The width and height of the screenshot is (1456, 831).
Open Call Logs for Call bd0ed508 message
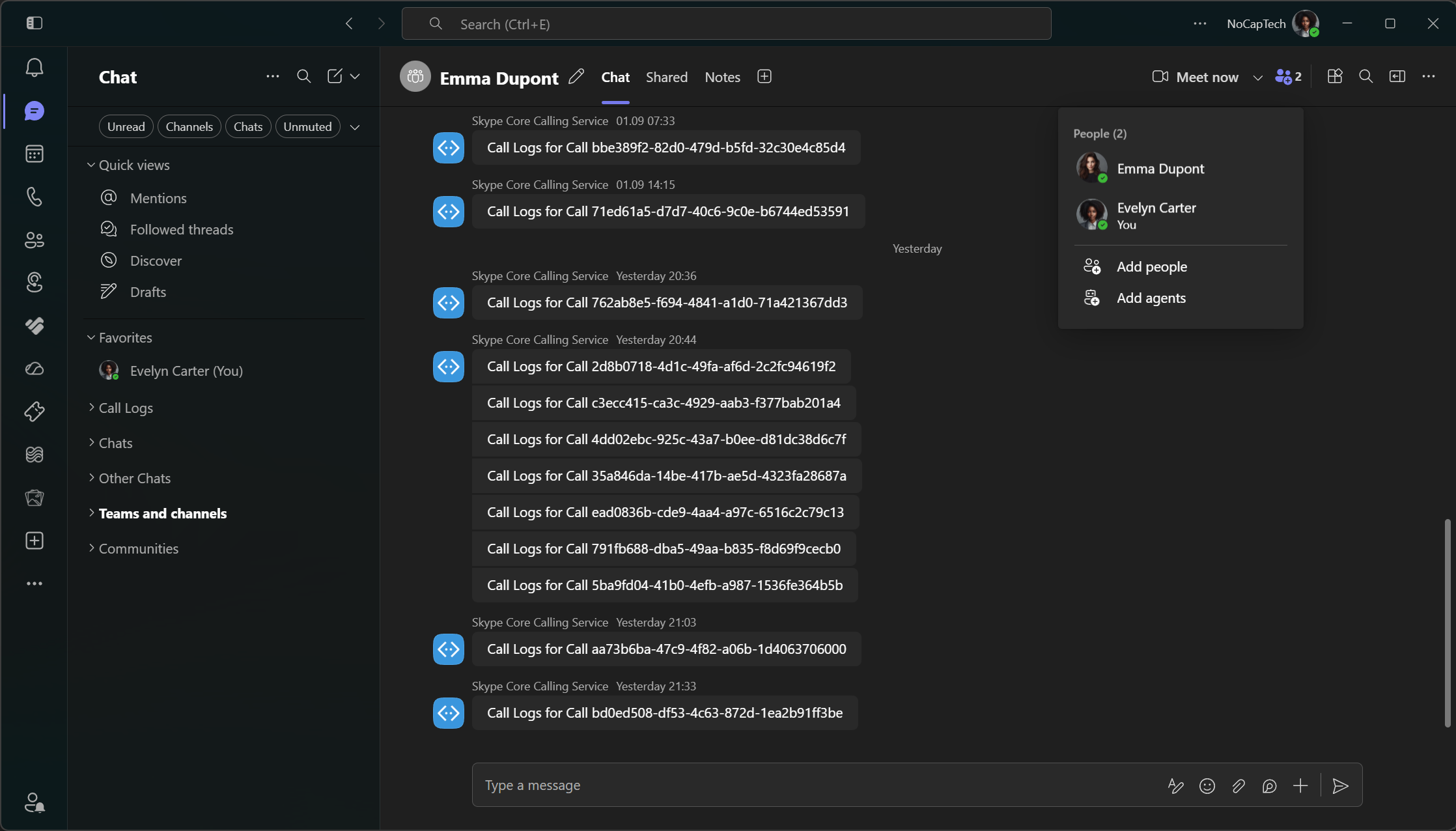click(x=665, y=713)
